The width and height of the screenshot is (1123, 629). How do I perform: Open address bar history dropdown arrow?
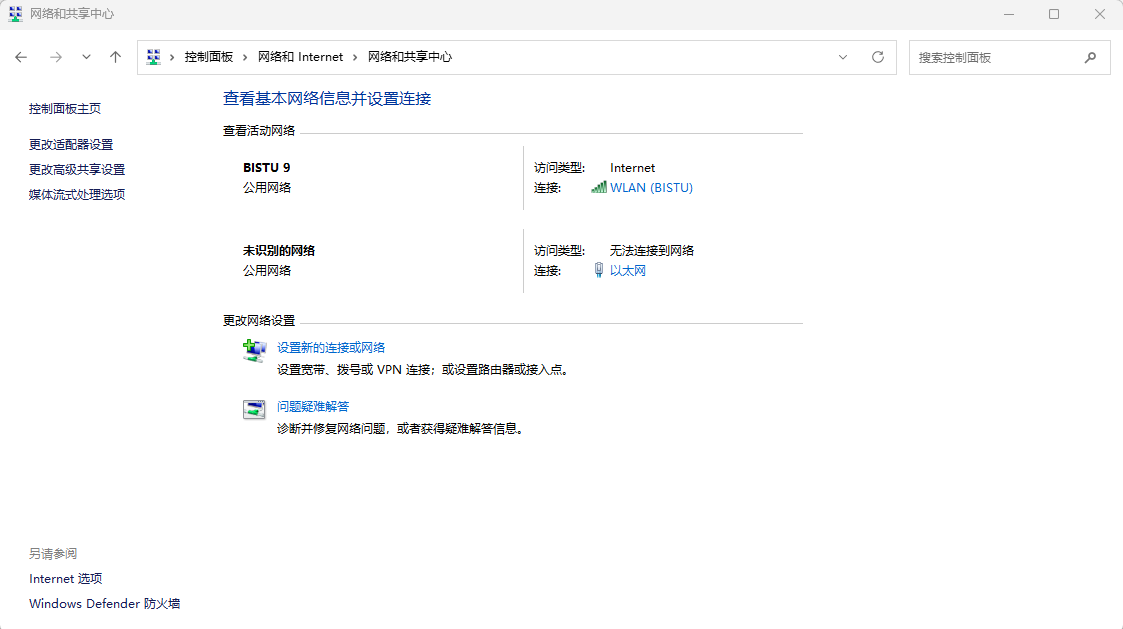[x=843, y=57]
